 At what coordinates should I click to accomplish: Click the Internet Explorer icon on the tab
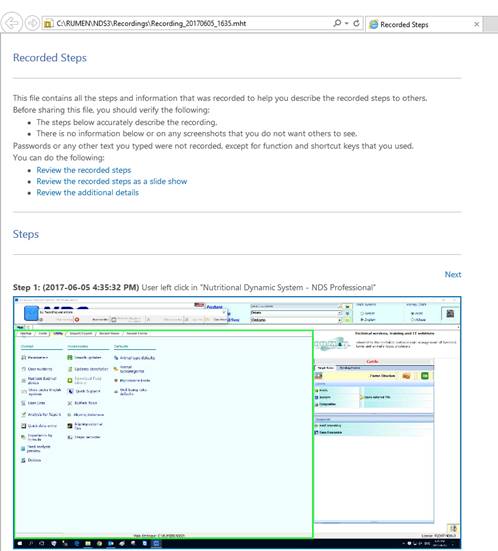[373, 24]
